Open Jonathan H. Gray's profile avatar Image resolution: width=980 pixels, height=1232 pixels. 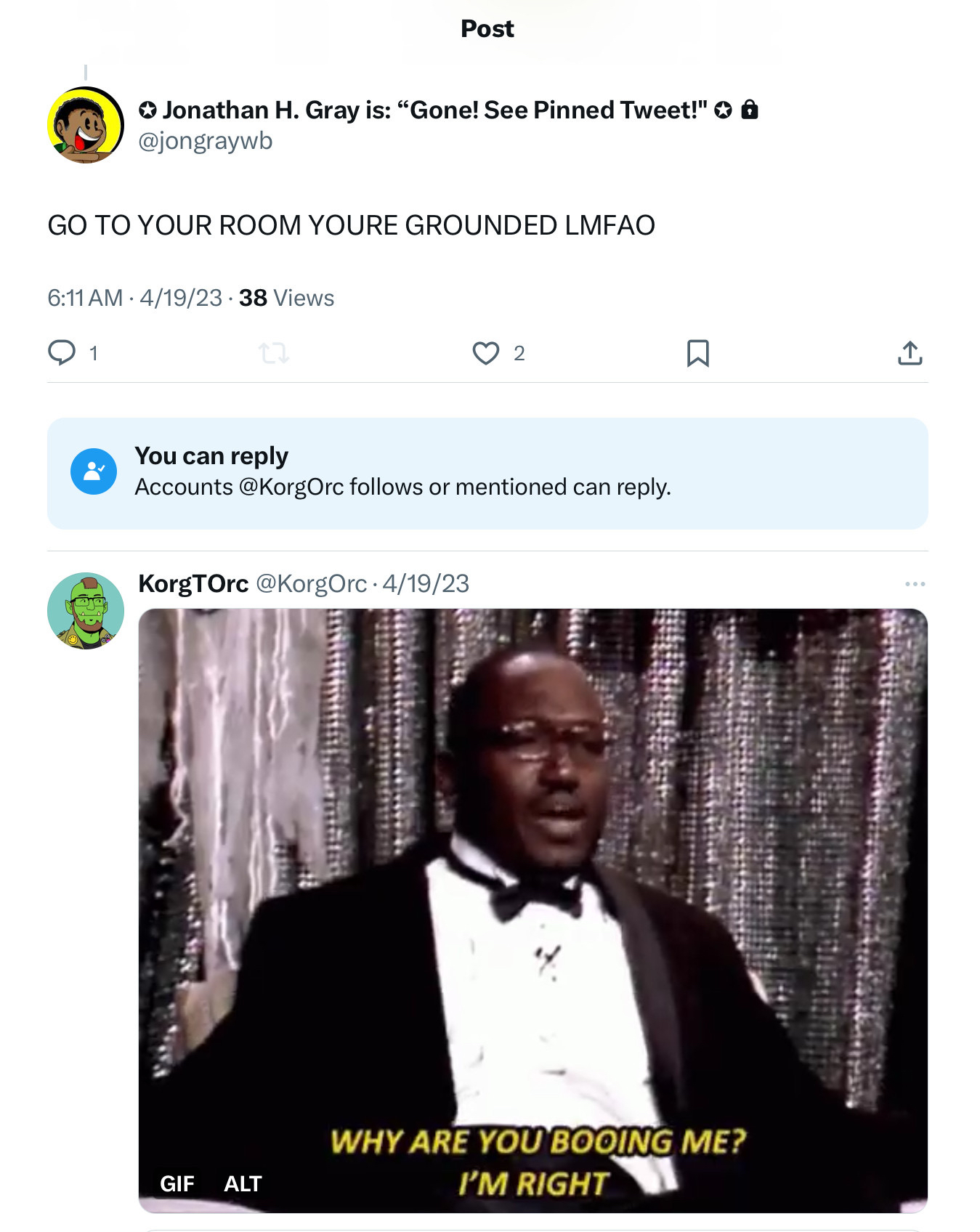click(86, 125)
